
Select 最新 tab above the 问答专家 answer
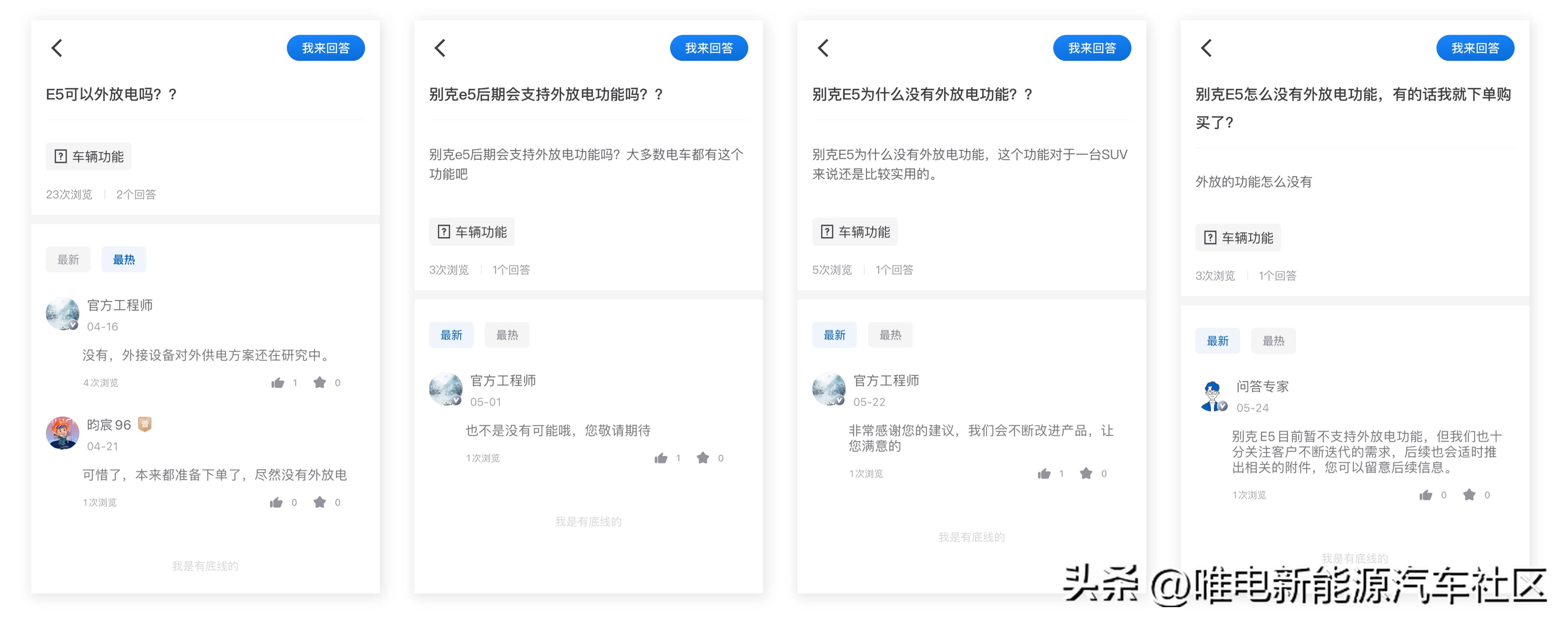(x=1217, y=341)
